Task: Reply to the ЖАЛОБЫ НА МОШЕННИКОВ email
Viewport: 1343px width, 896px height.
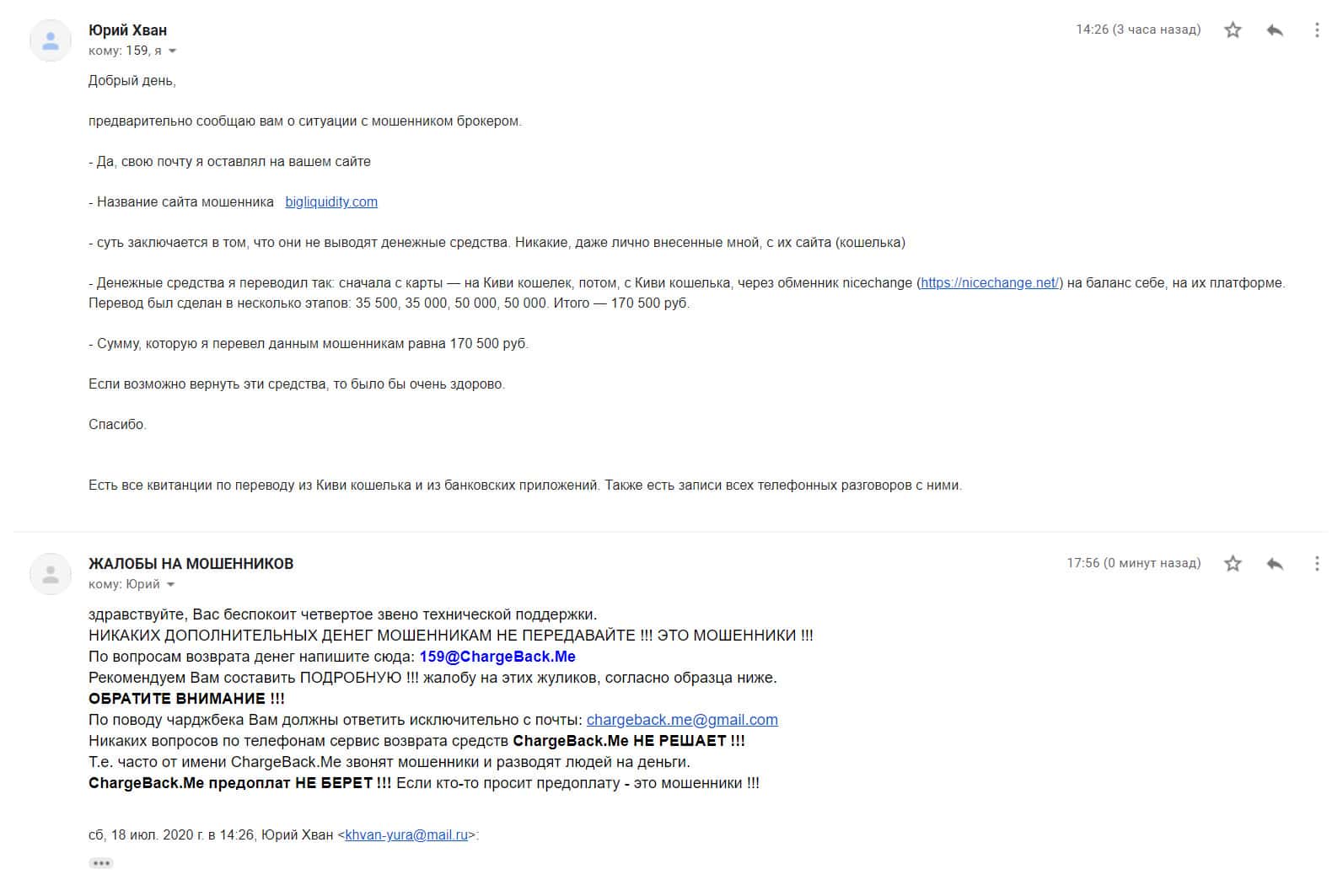Action: pos(1275,563)
